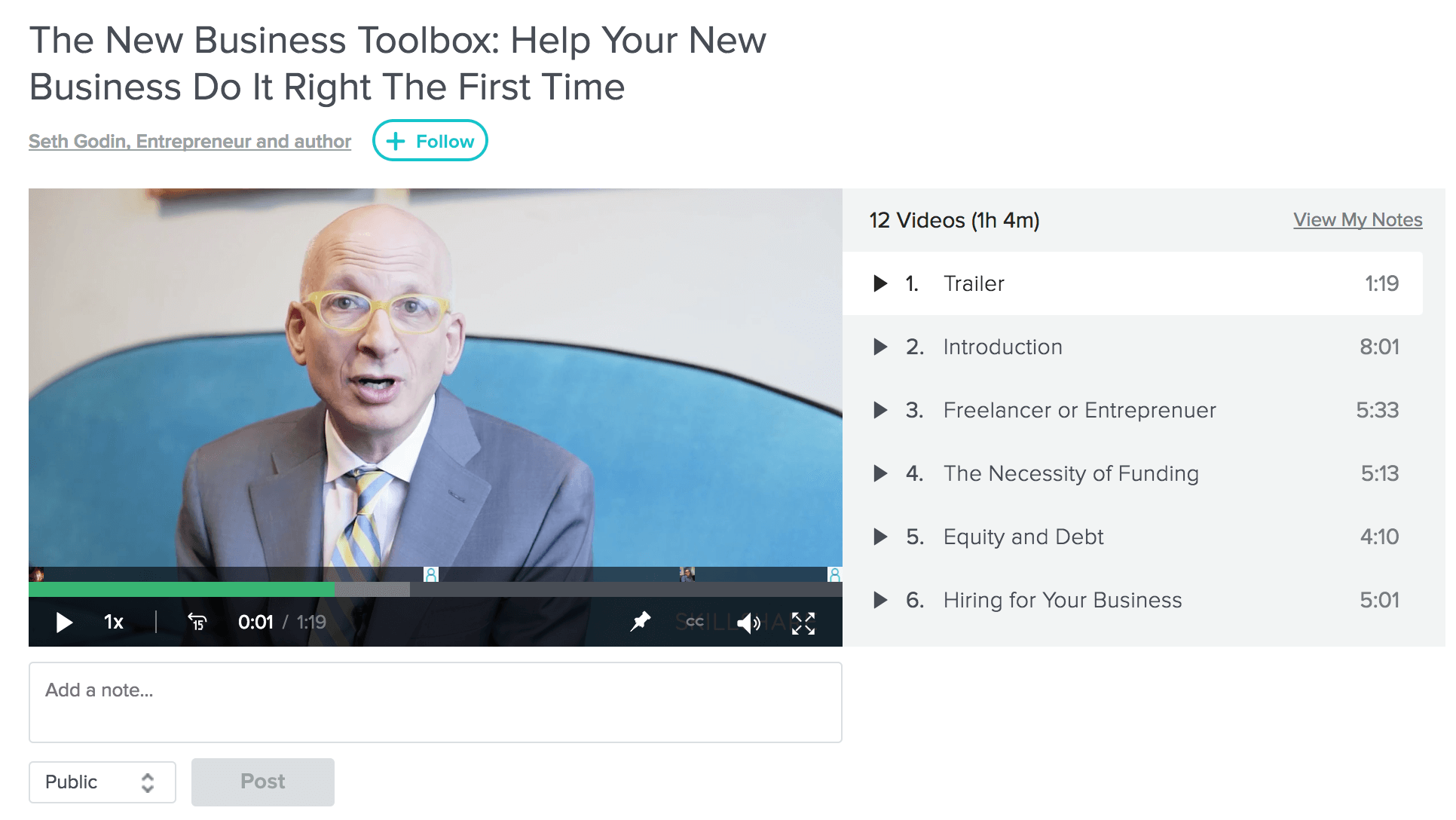Click View My Notes link

1357,220
